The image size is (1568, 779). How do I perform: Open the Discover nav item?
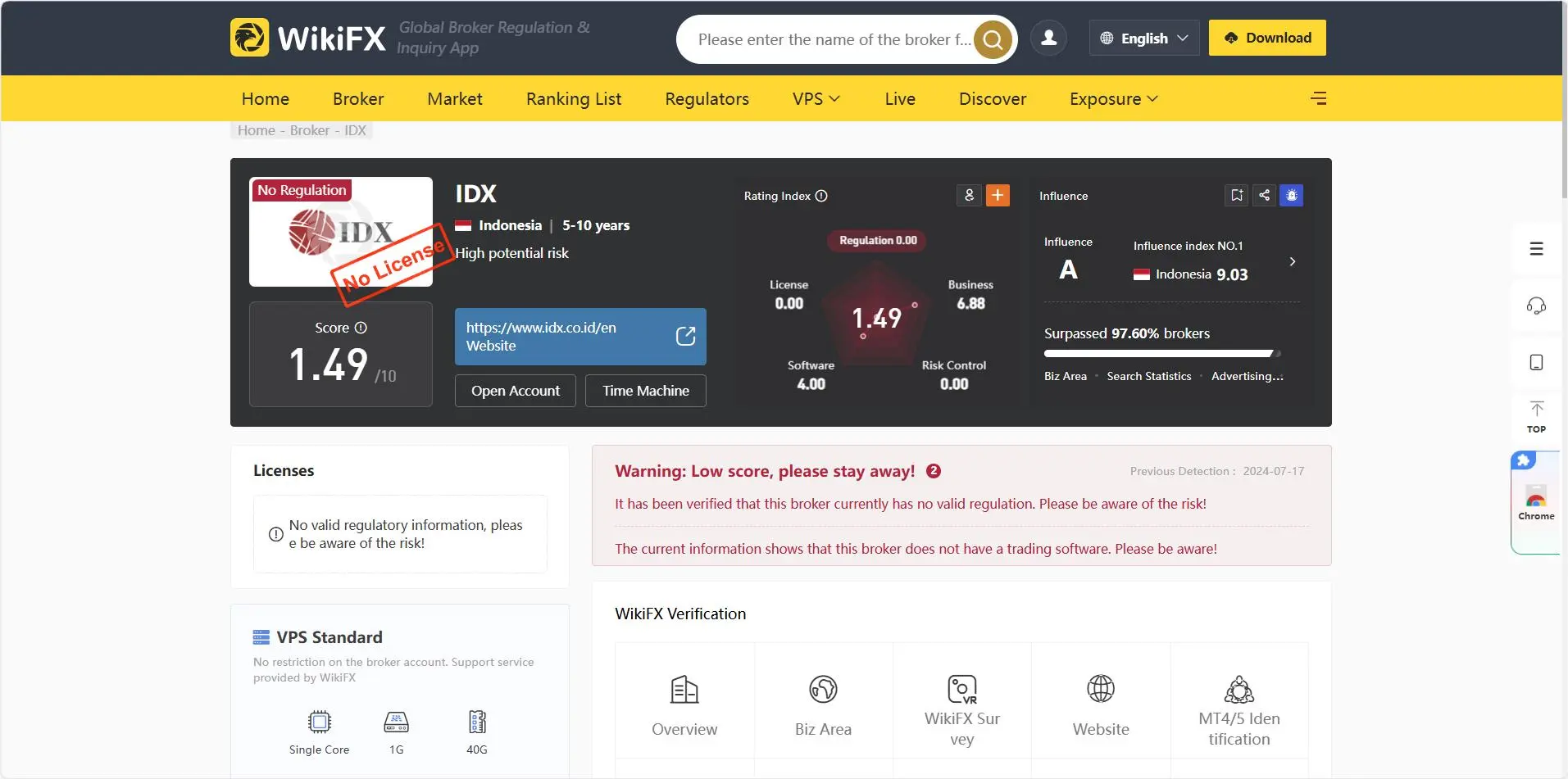click(993, 98)
